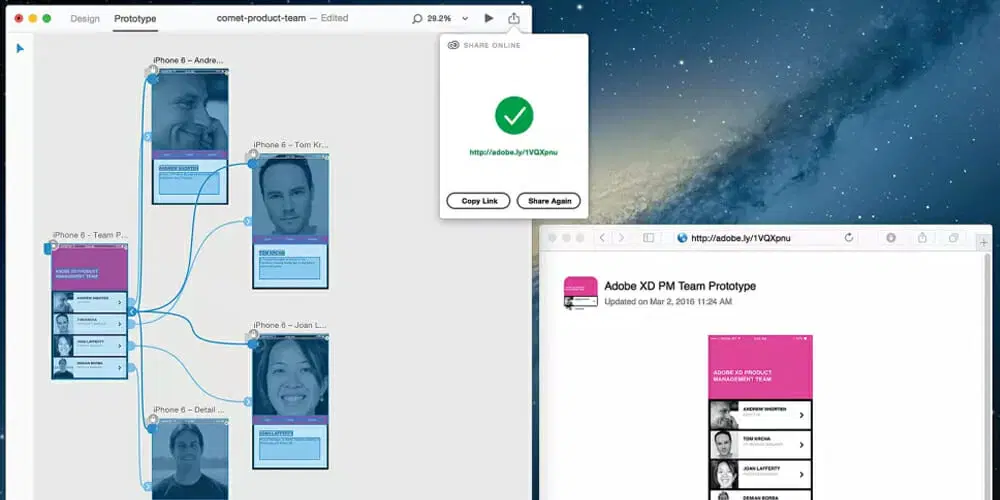1000x500 pixels.
Task: Select the iPhone 6 – Detail artboard title
Action: click(189, 409)
